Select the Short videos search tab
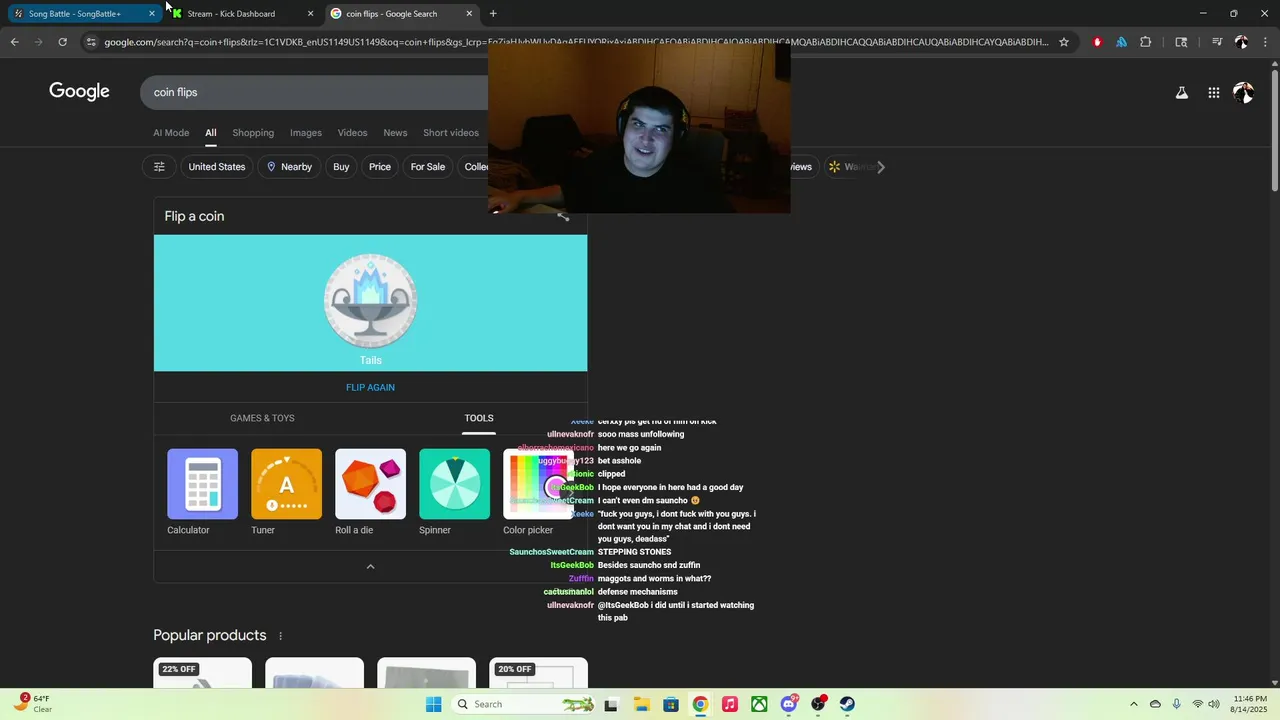Viewport: 1280px width, 720px height. (451, 133)
